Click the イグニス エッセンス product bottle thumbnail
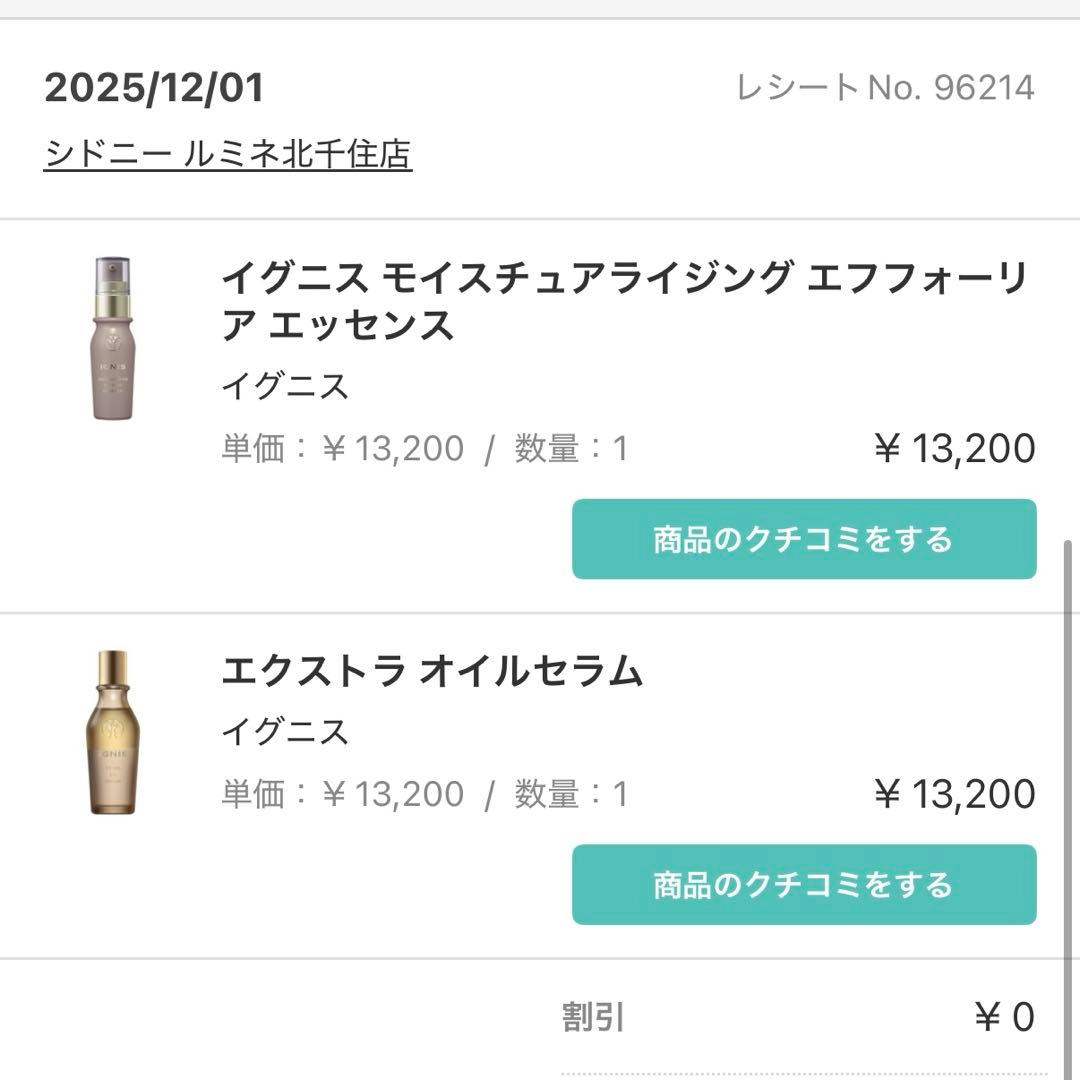Viewport: 1080px width, 1080px height. point(113,340)
